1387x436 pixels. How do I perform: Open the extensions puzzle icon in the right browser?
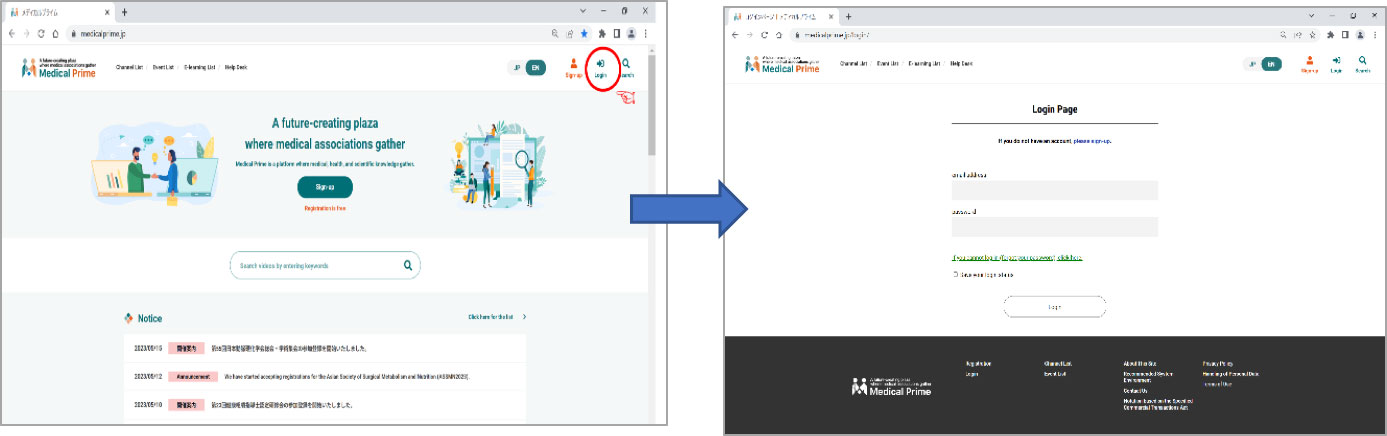click(1331, 34)
